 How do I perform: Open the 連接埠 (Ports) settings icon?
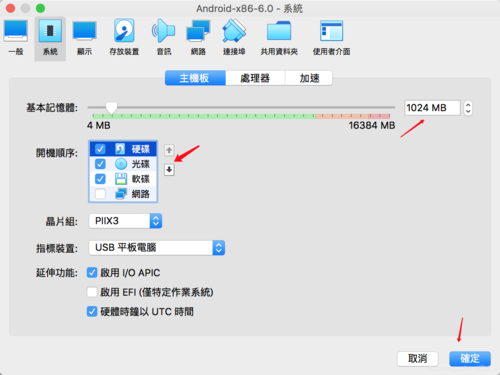pyautogui.click(x=234, y=37)
